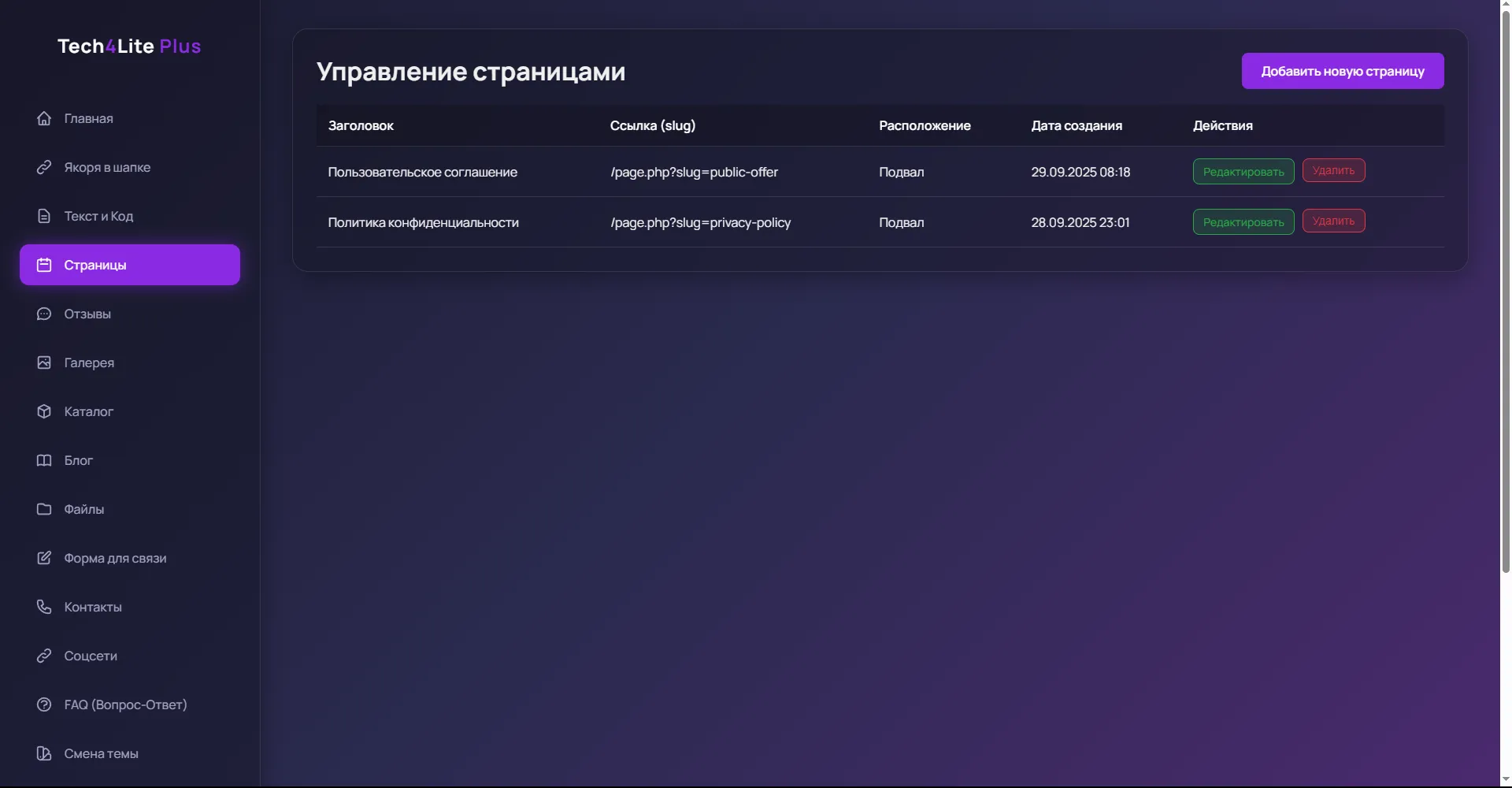The height and width of the screenshot is (788, 1512).
Task: Delete the Пользовательское соглашение page
Action: click(1333, 170)
